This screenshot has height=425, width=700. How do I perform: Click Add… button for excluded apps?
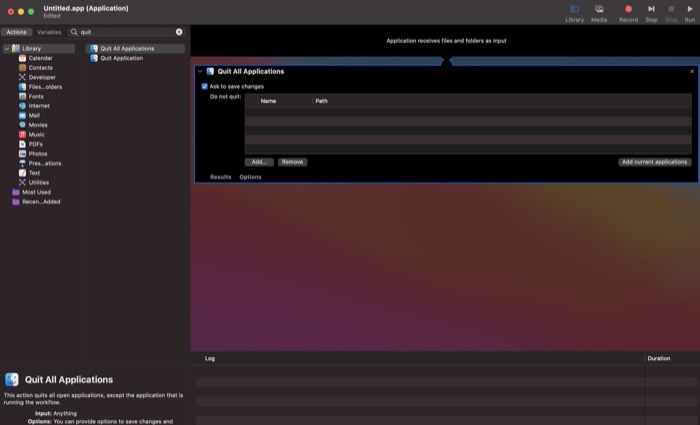(x=259, y=162)
